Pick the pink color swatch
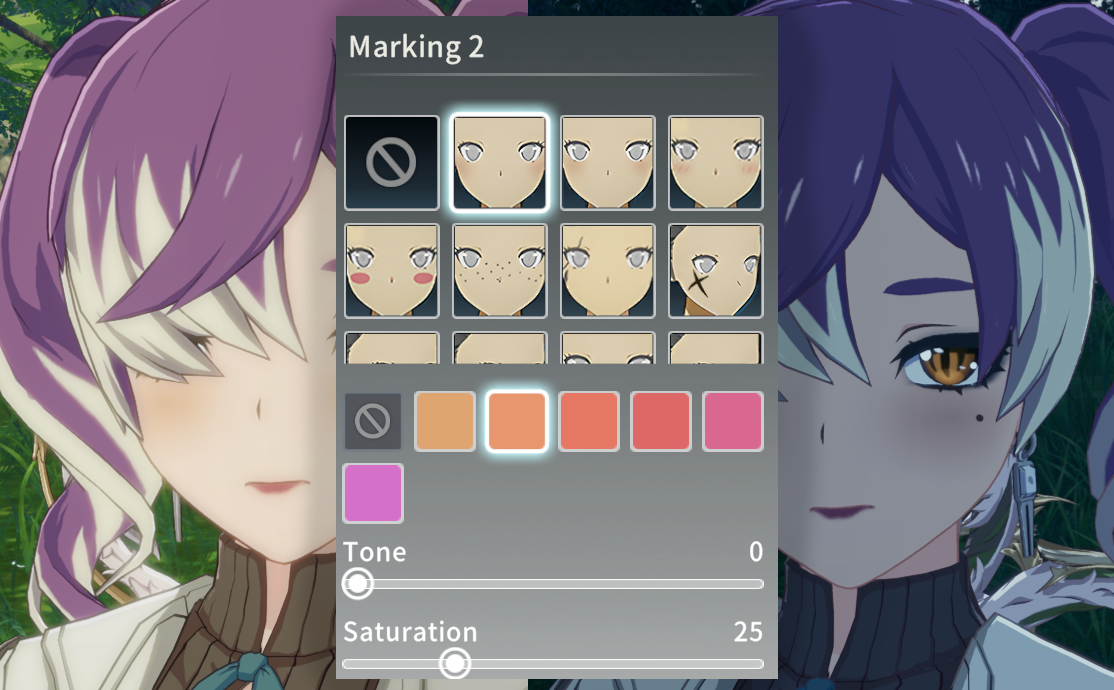Viewport: 1114px width, 690px height. 732,421
